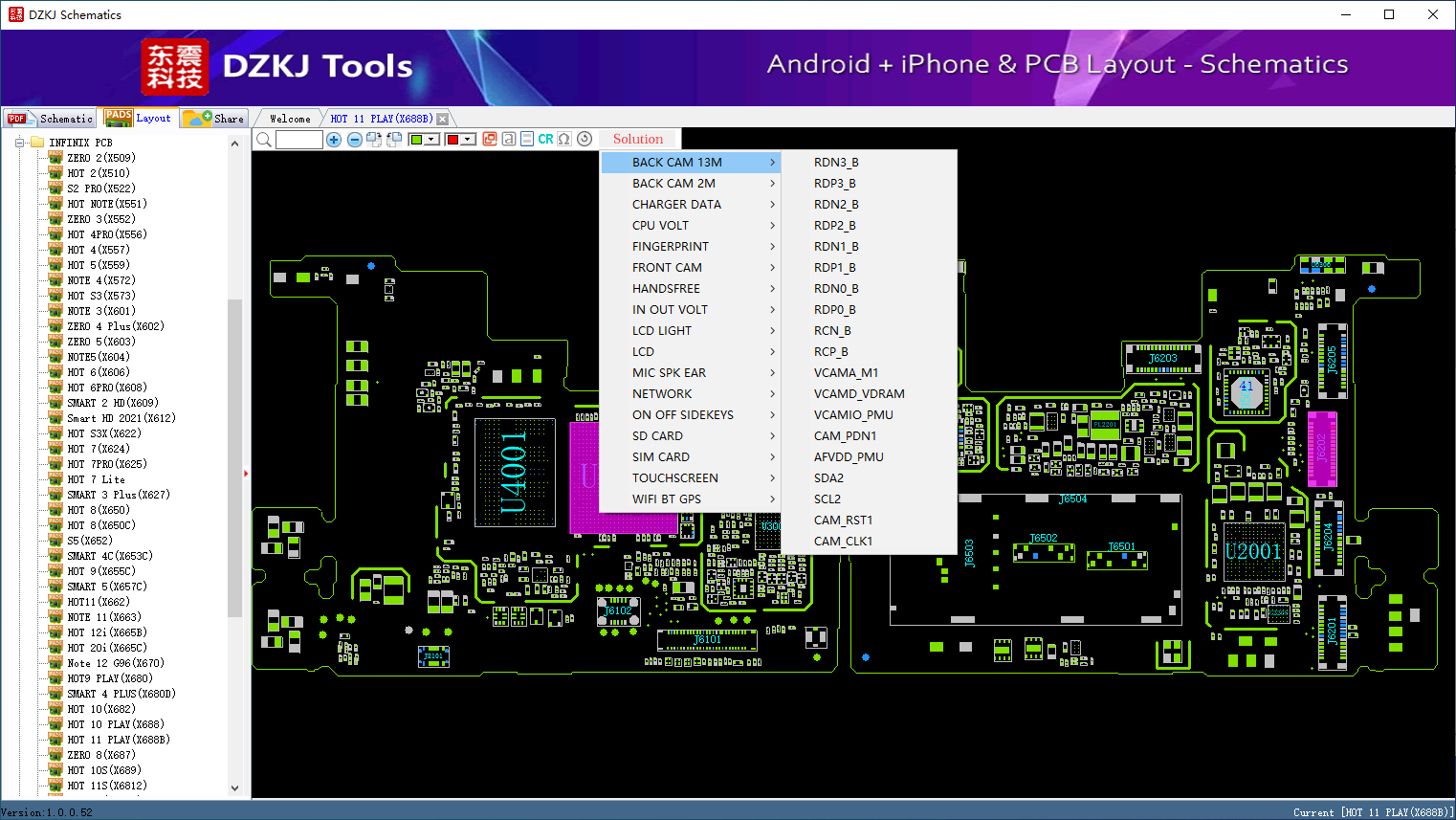Click the tree panel scroll-up arrow
Screen dimensions: 1456x820
tap(235, 144)
